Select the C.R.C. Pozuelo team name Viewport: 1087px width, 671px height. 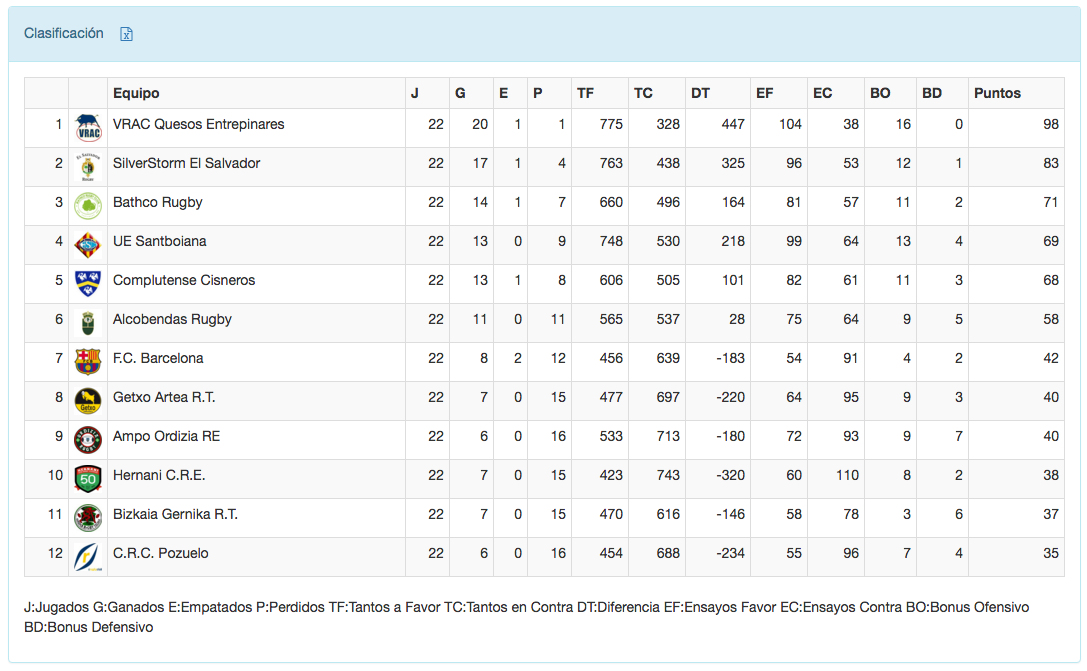coord(161,553)
